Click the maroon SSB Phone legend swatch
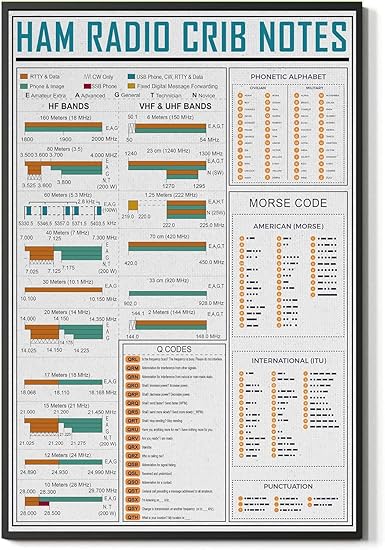Image resolution: width=385 pixels, height=550 pixels. (x=87, y=86)
